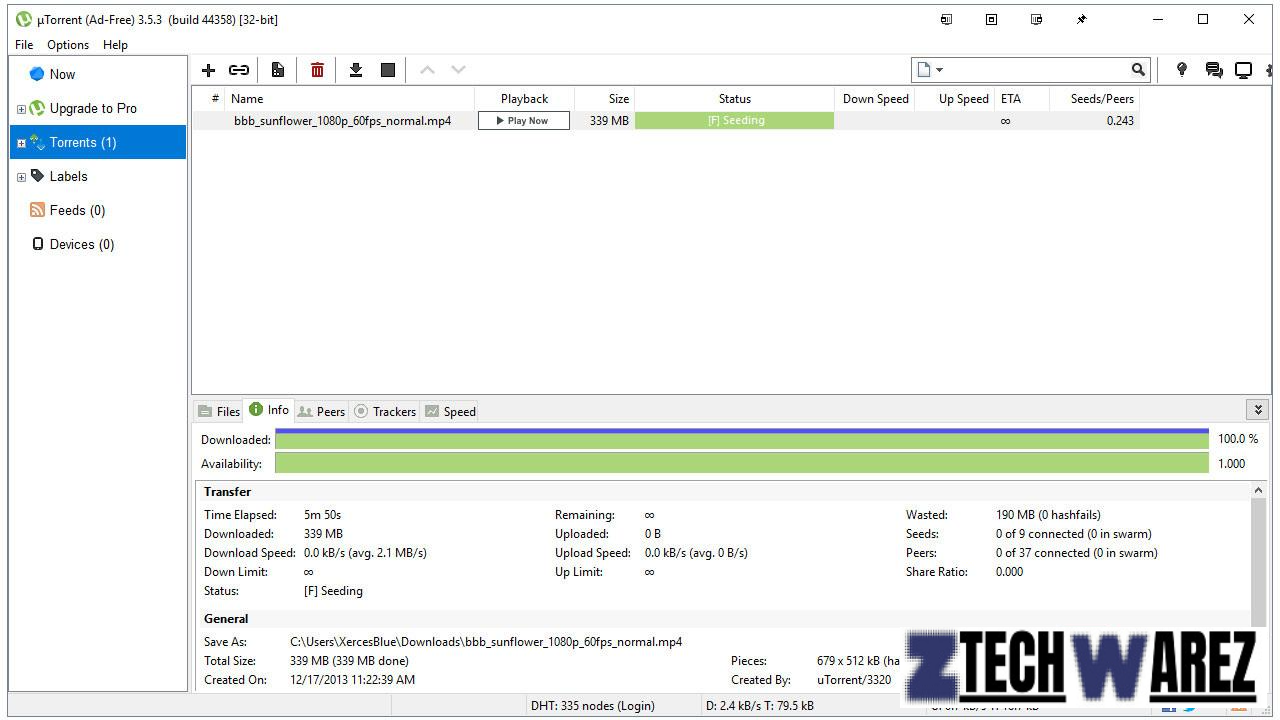This screenshot has width=1280, height=720.
Task: Stop the torrent with square icon
Action: 388,70
